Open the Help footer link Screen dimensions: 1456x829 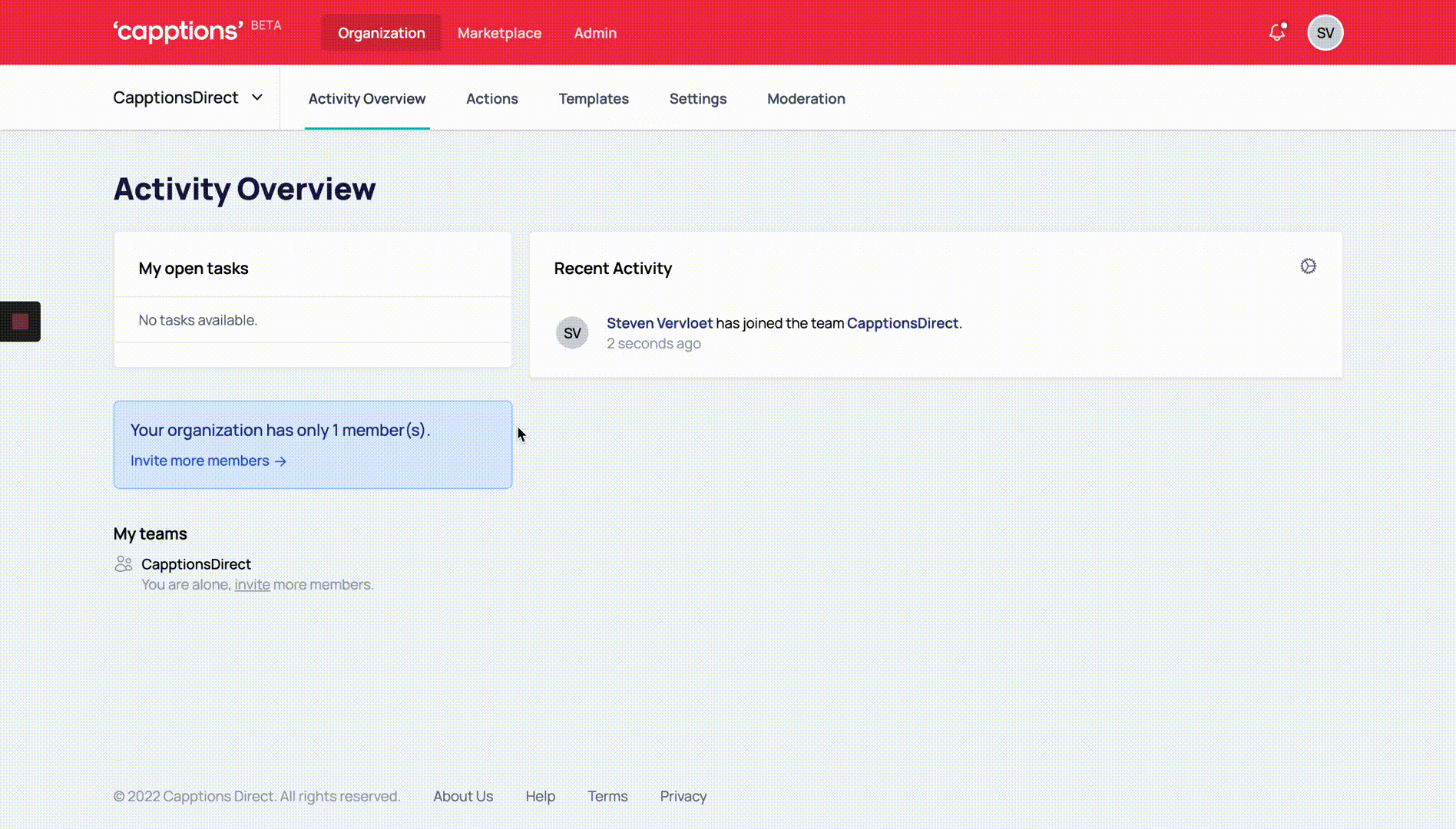(x=540, y=796)
